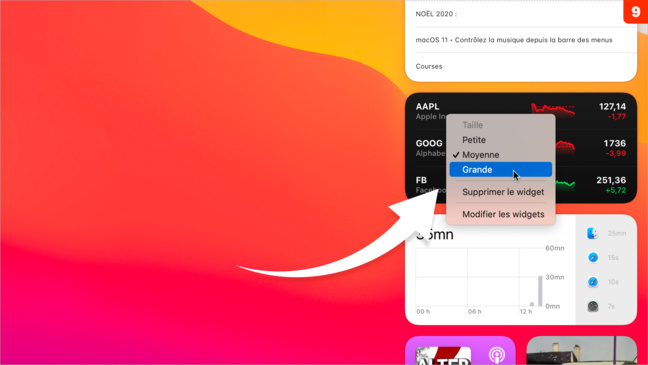Open the photo widget with the rooftops
This screenshot has width=648, height=365.
tap(581, 351)
